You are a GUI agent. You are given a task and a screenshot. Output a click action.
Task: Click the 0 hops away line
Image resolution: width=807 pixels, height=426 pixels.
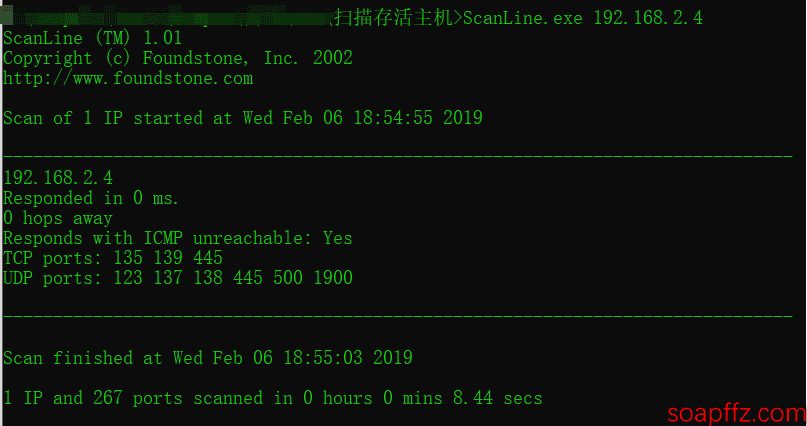click(58, 218)
